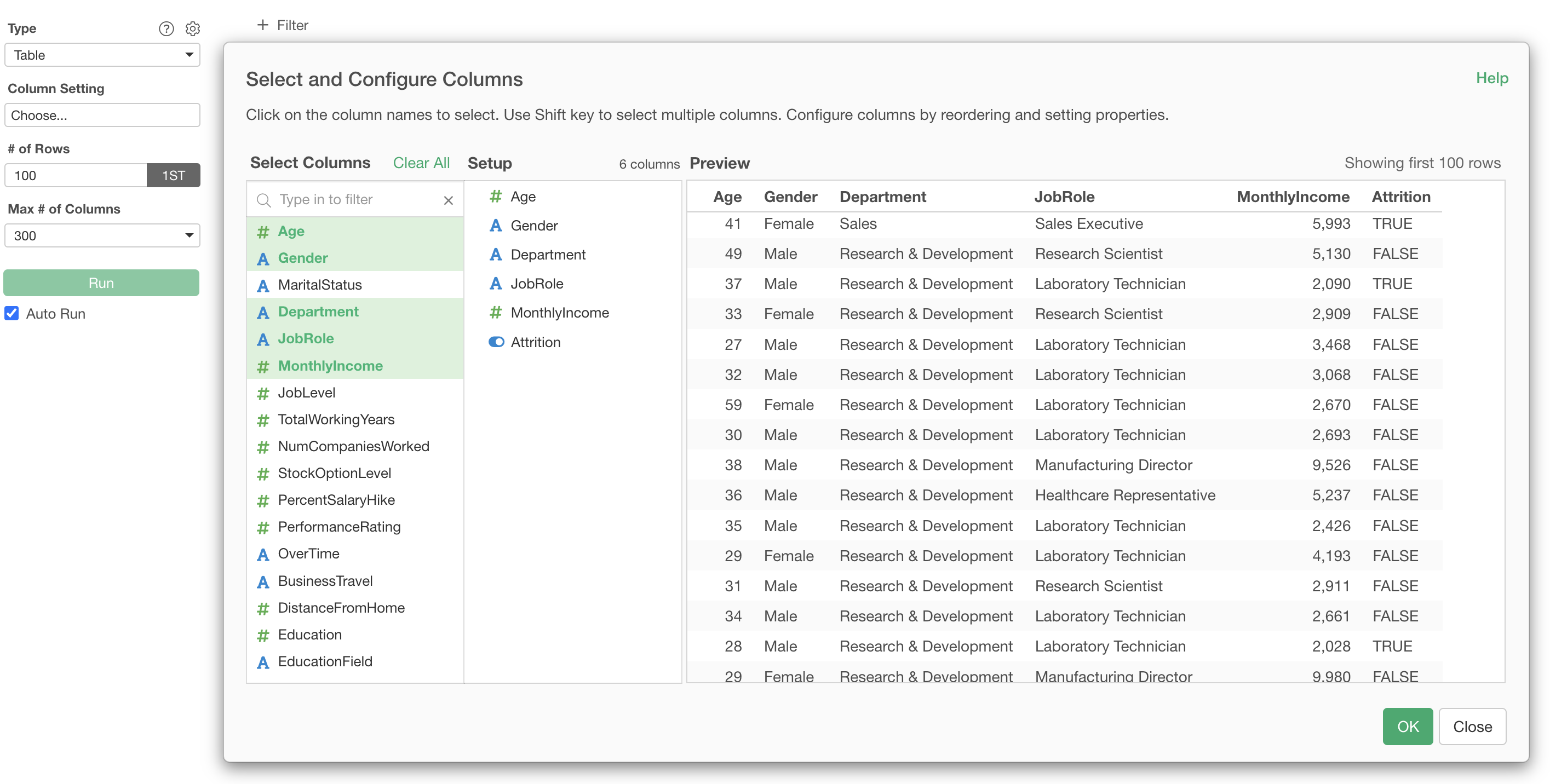Open the Type dropdown showing Table
Screen dimensions: 1550x784
[102, 55]
